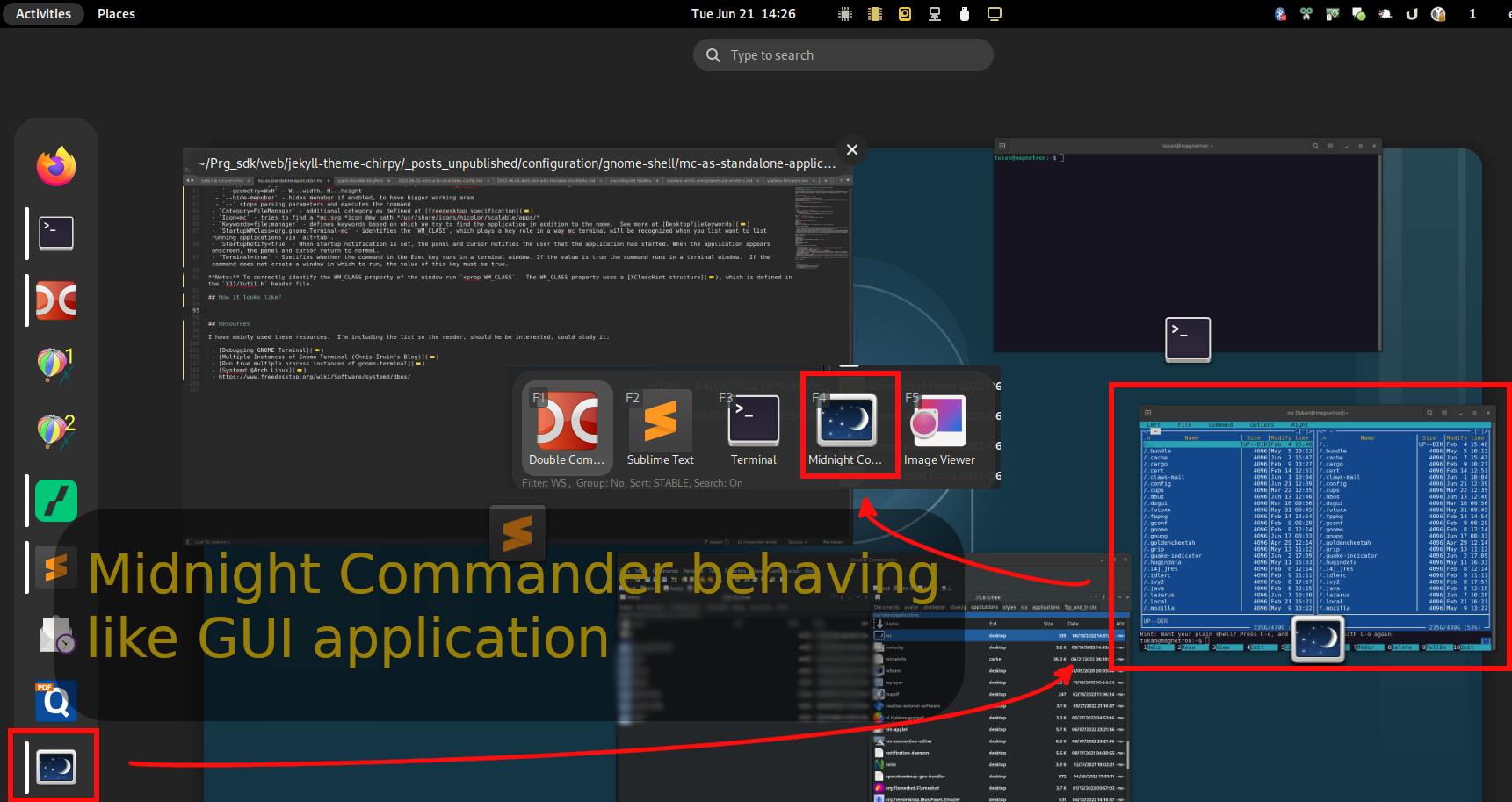1512x802 pixels.
Task: Select the Sublime Text window thumbnail
Action: 517,347
